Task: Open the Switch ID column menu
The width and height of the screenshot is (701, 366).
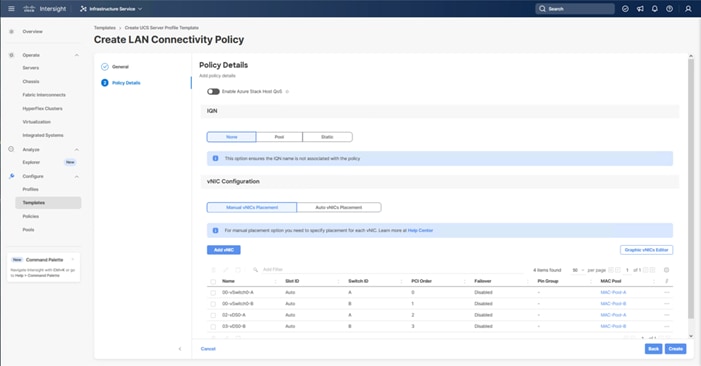Action: (x=401, y=281)
